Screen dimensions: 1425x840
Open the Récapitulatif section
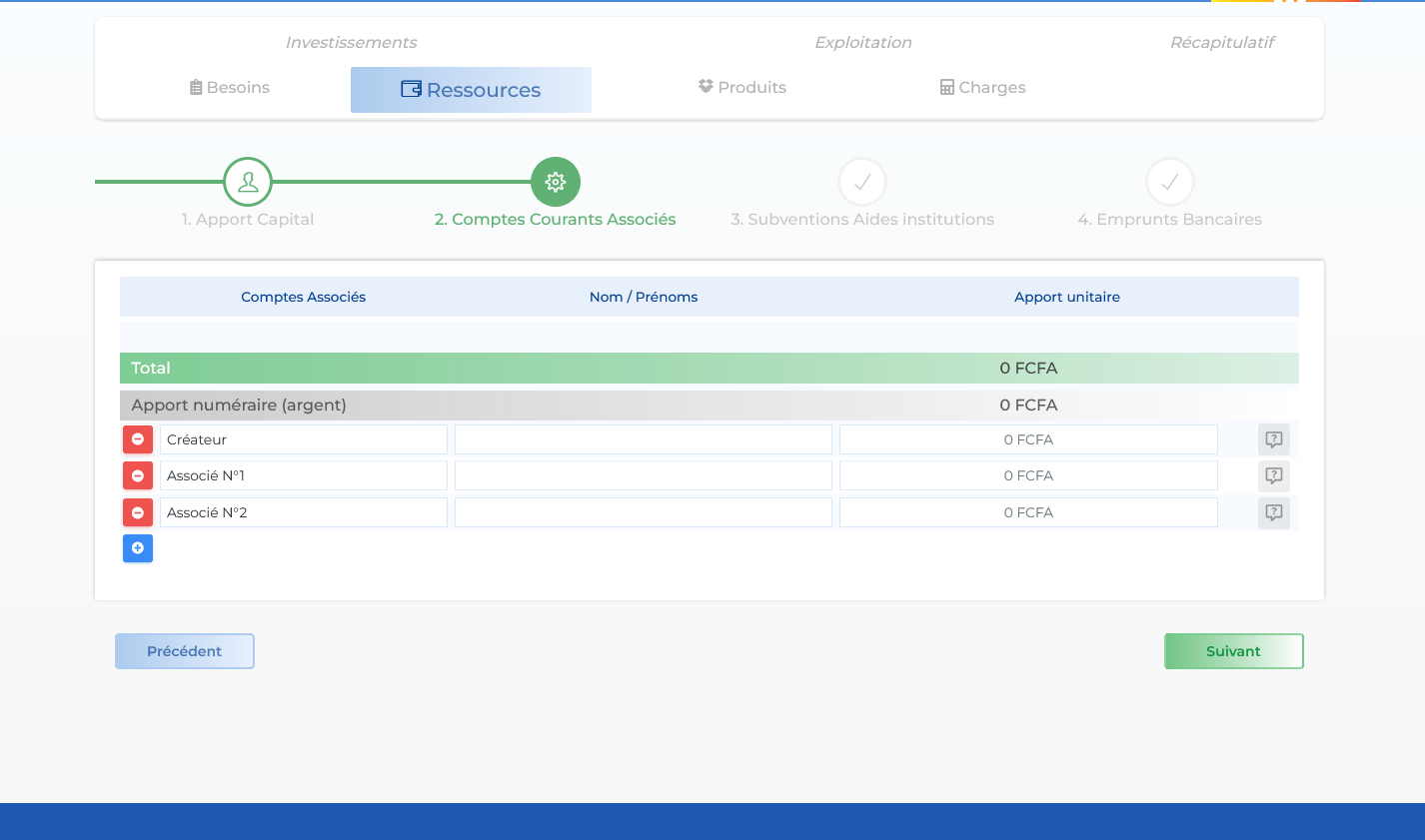(1221, 43)
